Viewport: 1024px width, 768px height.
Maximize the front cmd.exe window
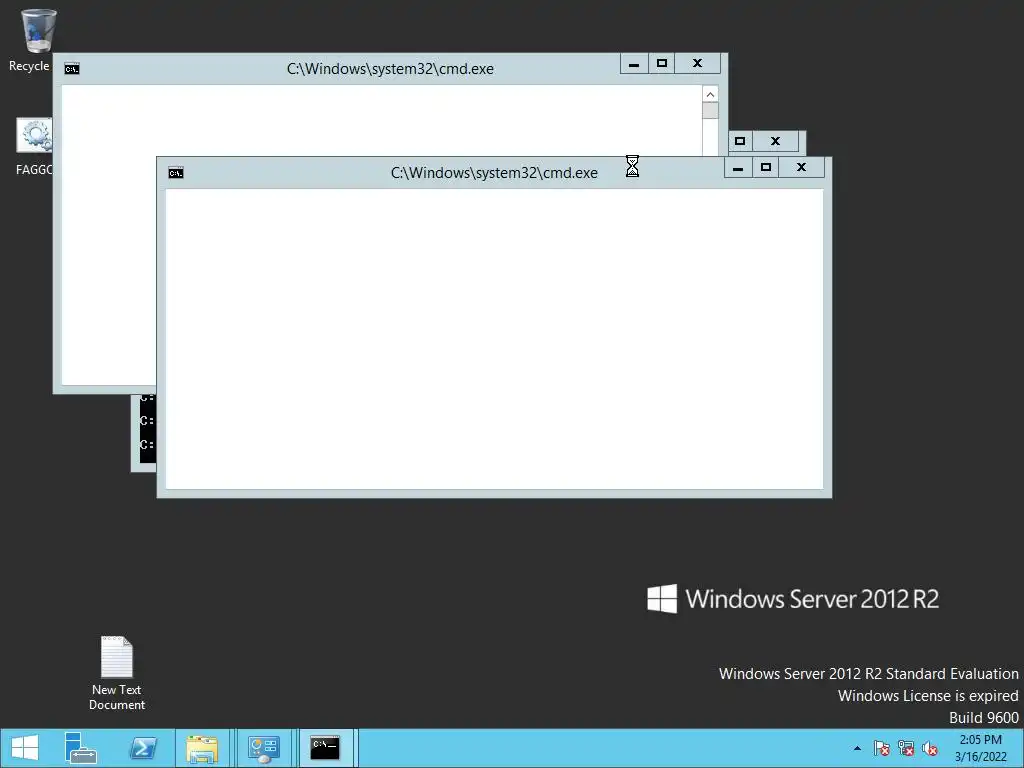point(766,168)
